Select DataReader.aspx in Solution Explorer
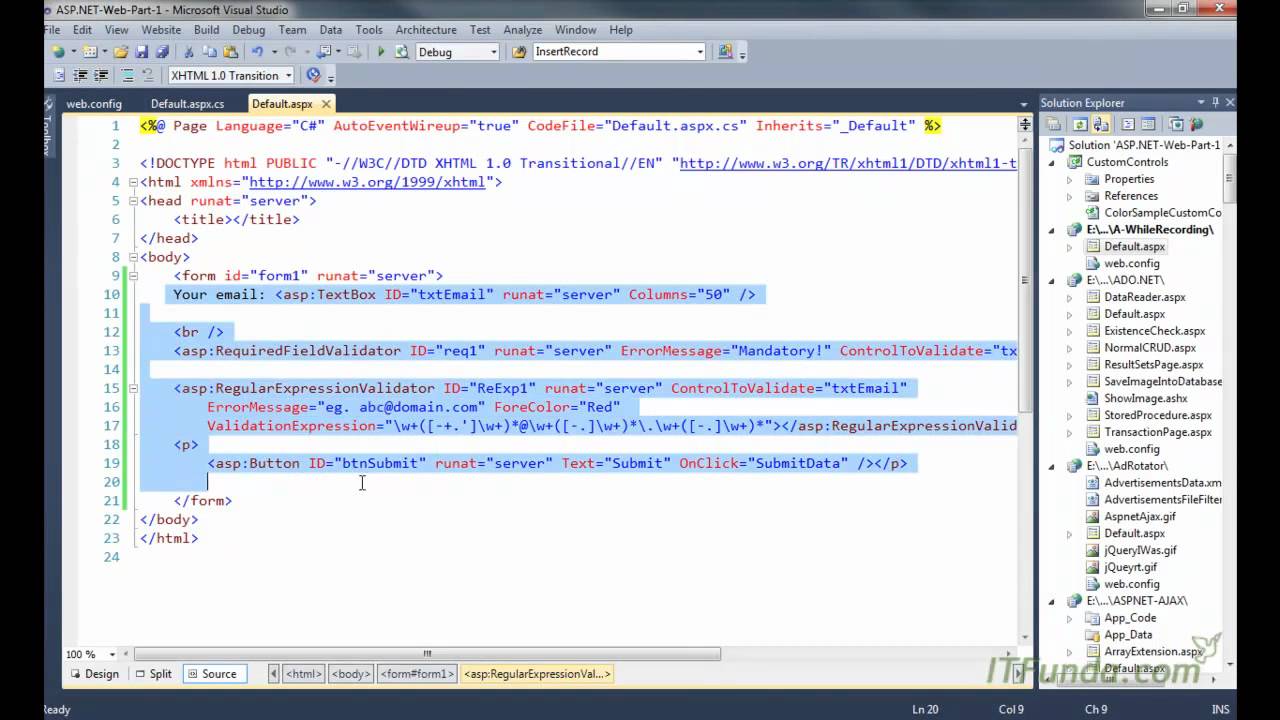Image resolution: width=1280 pixels, height=720 pixels. tap(1144, 297)
